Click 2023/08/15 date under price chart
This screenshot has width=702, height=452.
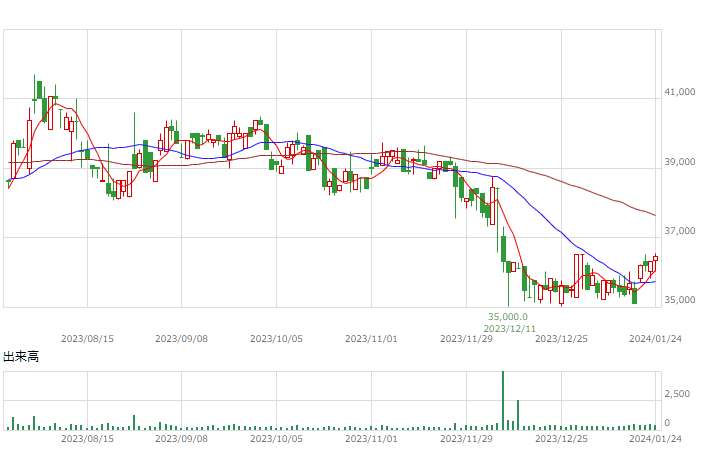coord(87,339)
